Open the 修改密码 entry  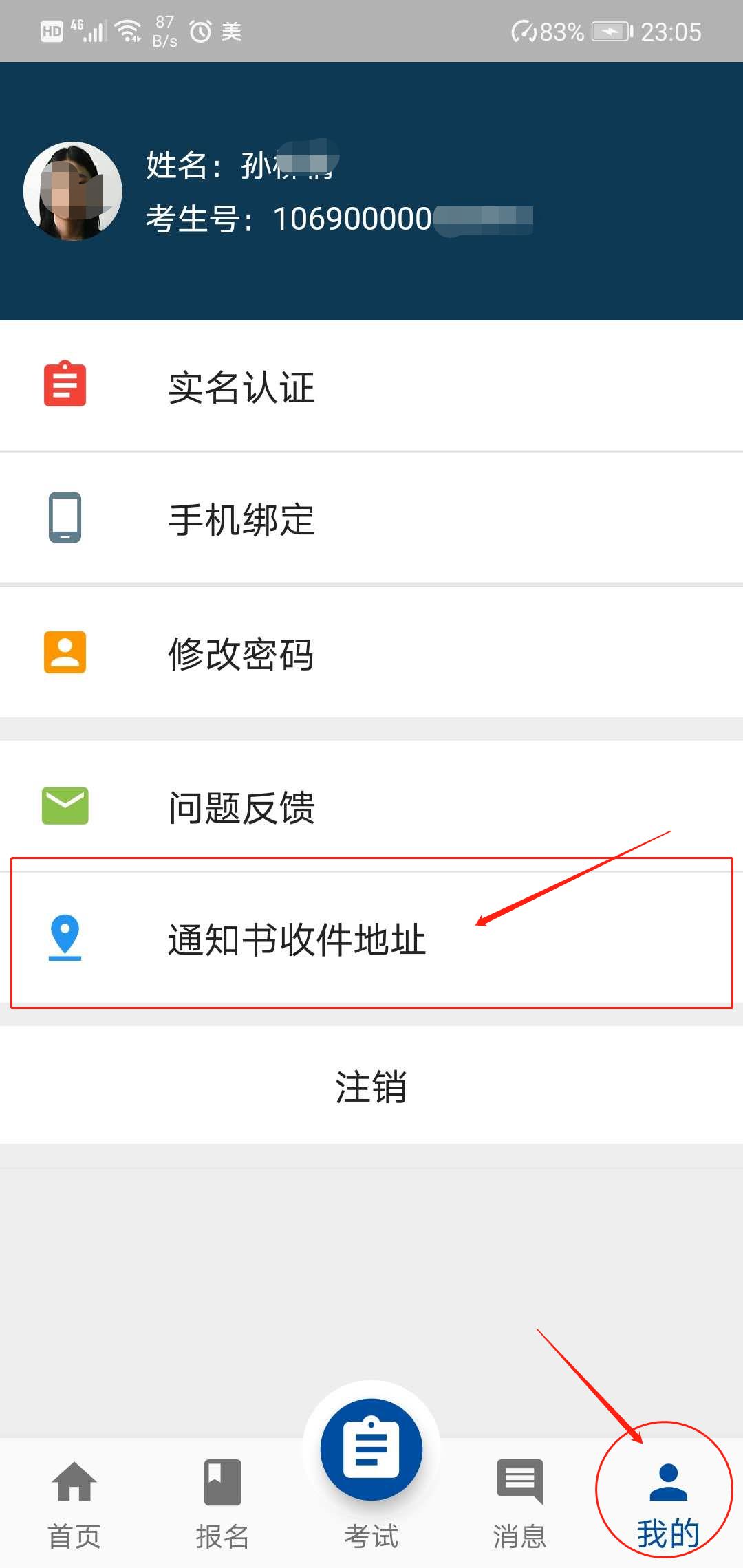[371, 653]
